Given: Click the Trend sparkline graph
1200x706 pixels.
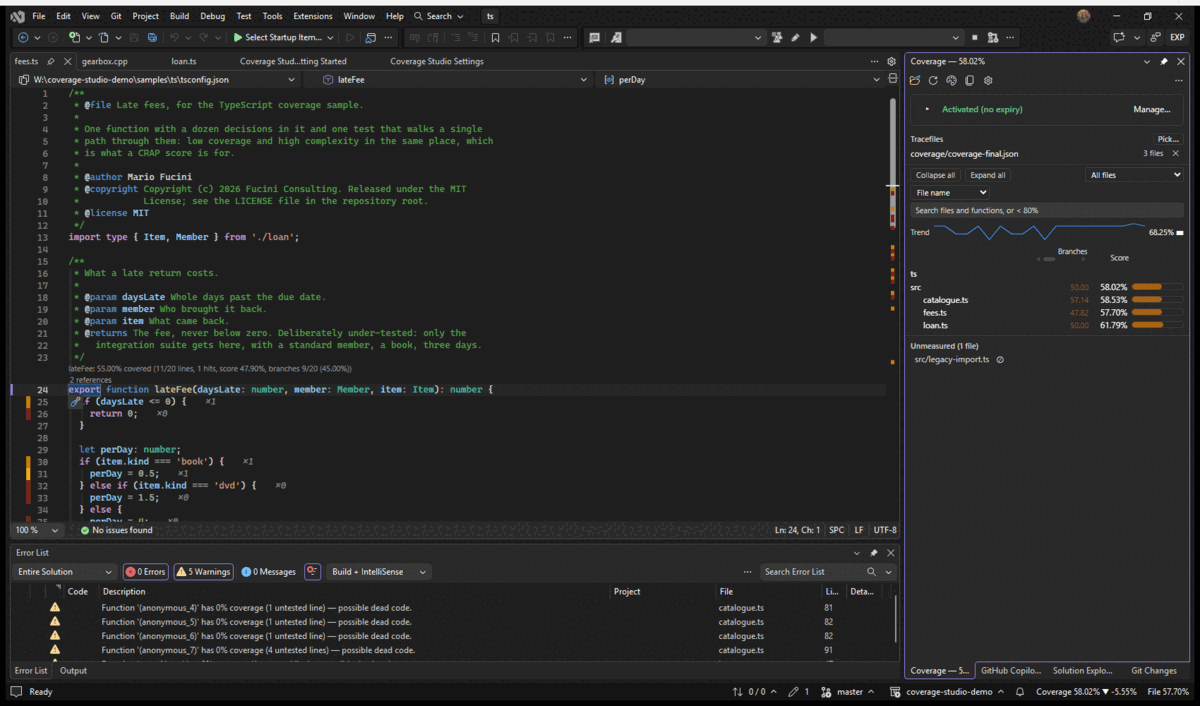Looking at the screenshot, I should tap(1038, 232).
